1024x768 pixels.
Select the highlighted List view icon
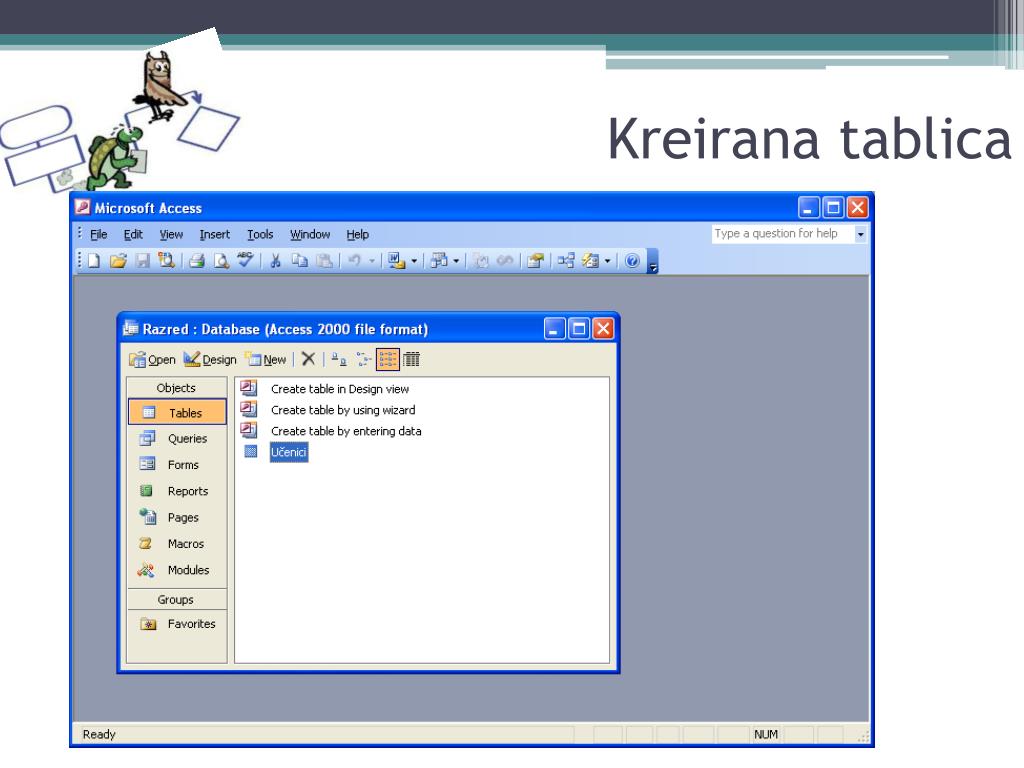pyautogui.click(x=387, y=359)
